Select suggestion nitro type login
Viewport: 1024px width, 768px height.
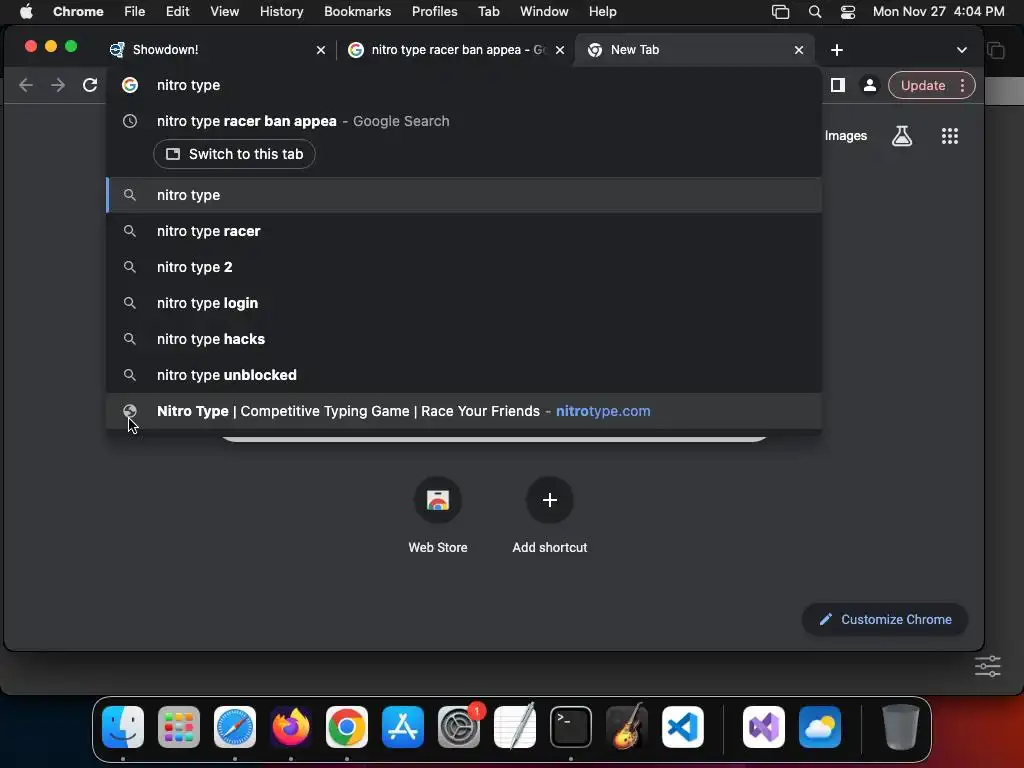pos(464,302)
